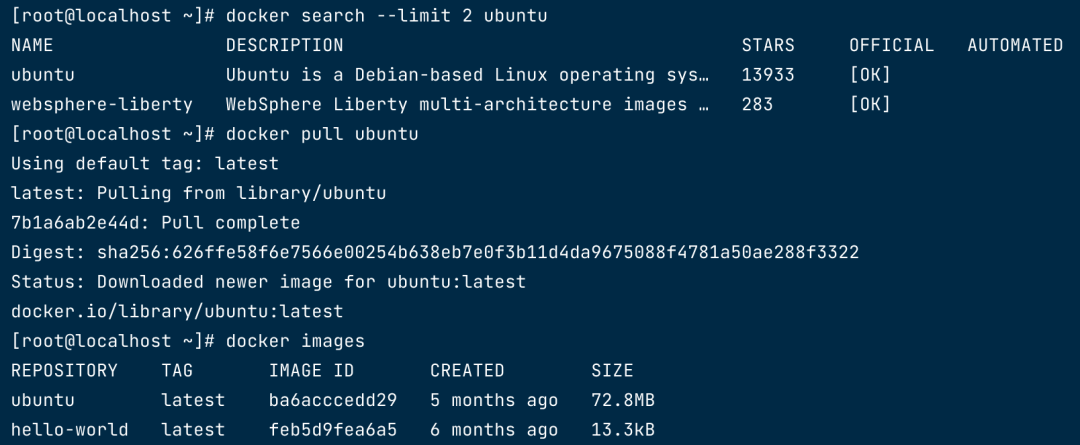Click the DESCRIPTION column header

pyautogui.click(x=284, y=45)
